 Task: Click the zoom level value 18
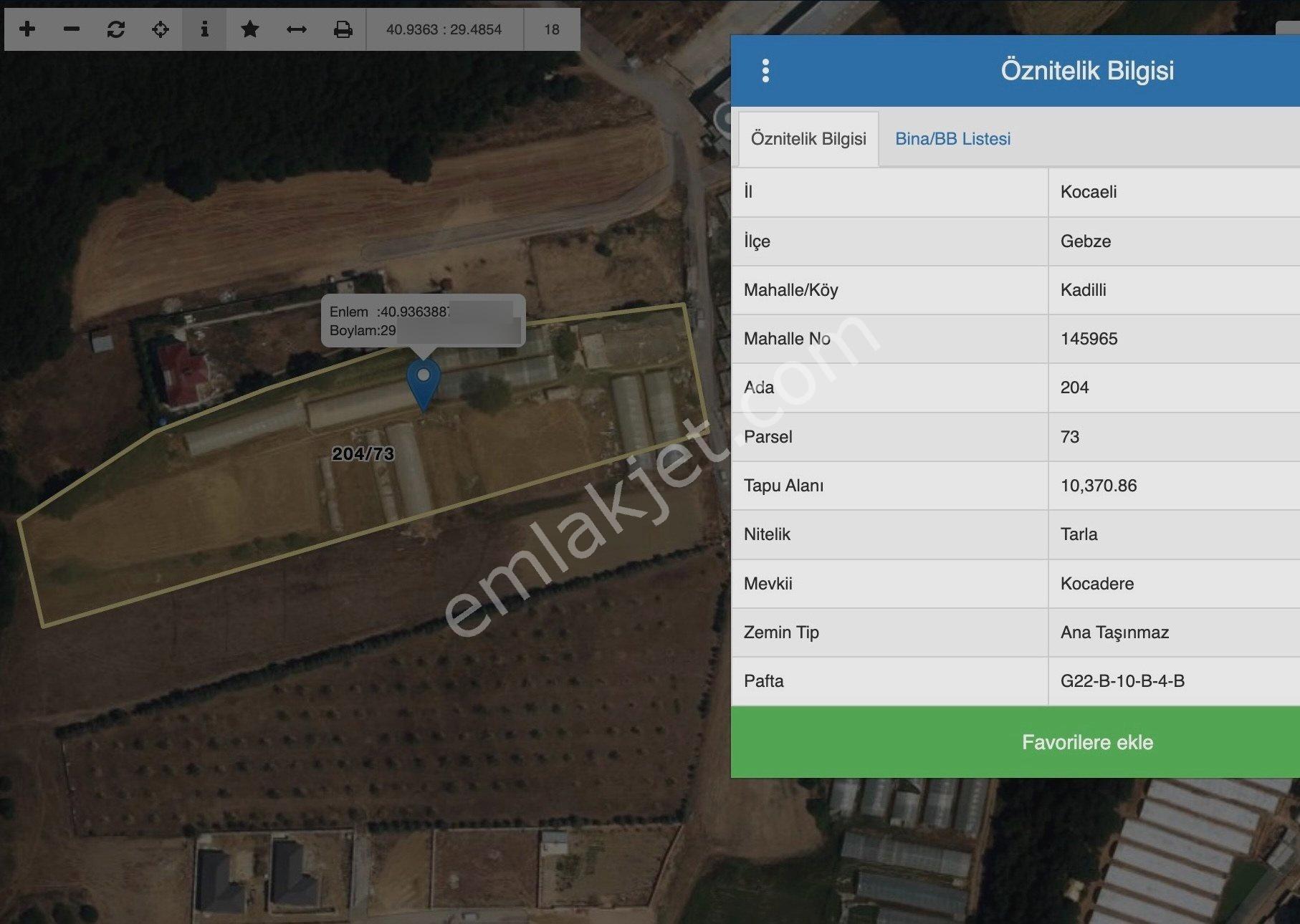pyautogui.click(x=551, y=30)
